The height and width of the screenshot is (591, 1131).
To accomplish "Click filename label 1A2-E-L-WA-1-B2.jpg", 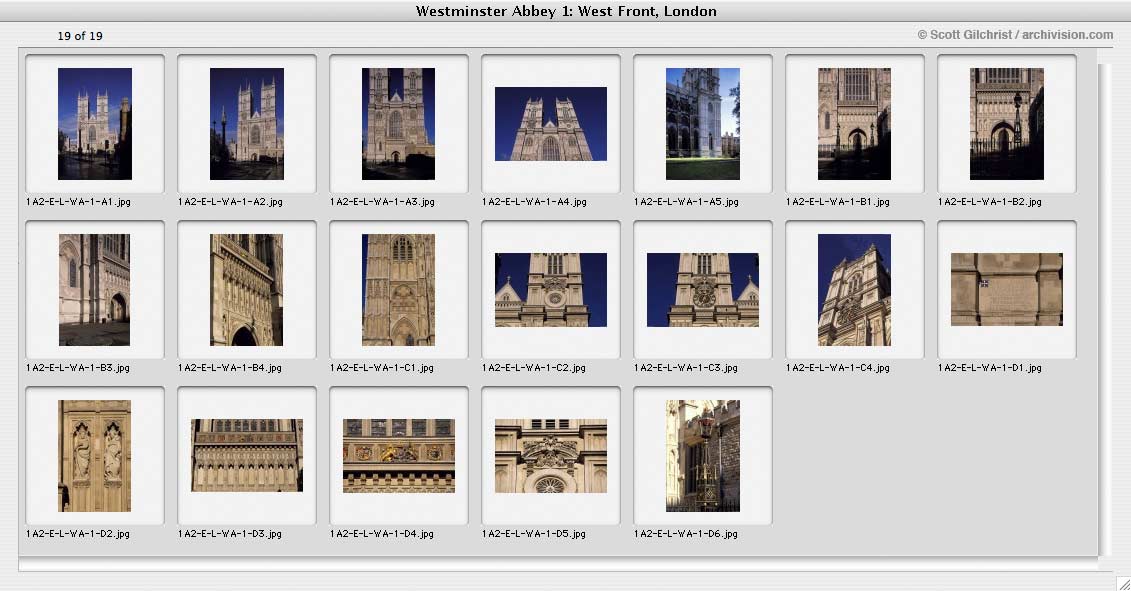I will pos(990,202).
